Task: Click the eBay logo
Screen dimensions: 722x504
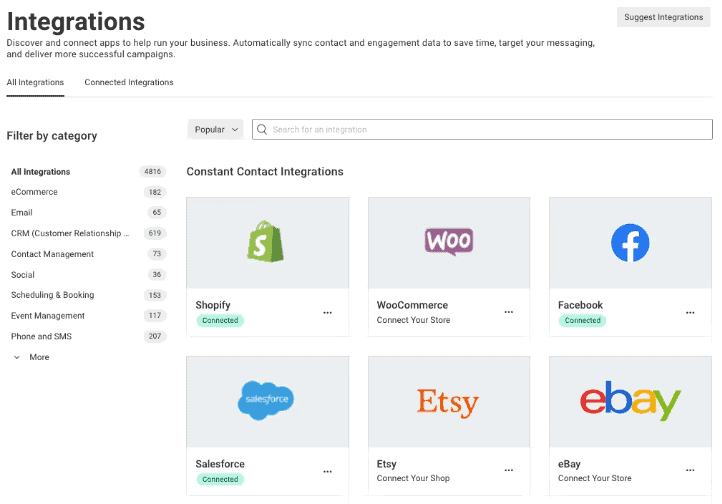Action: (x=630, y=402)
